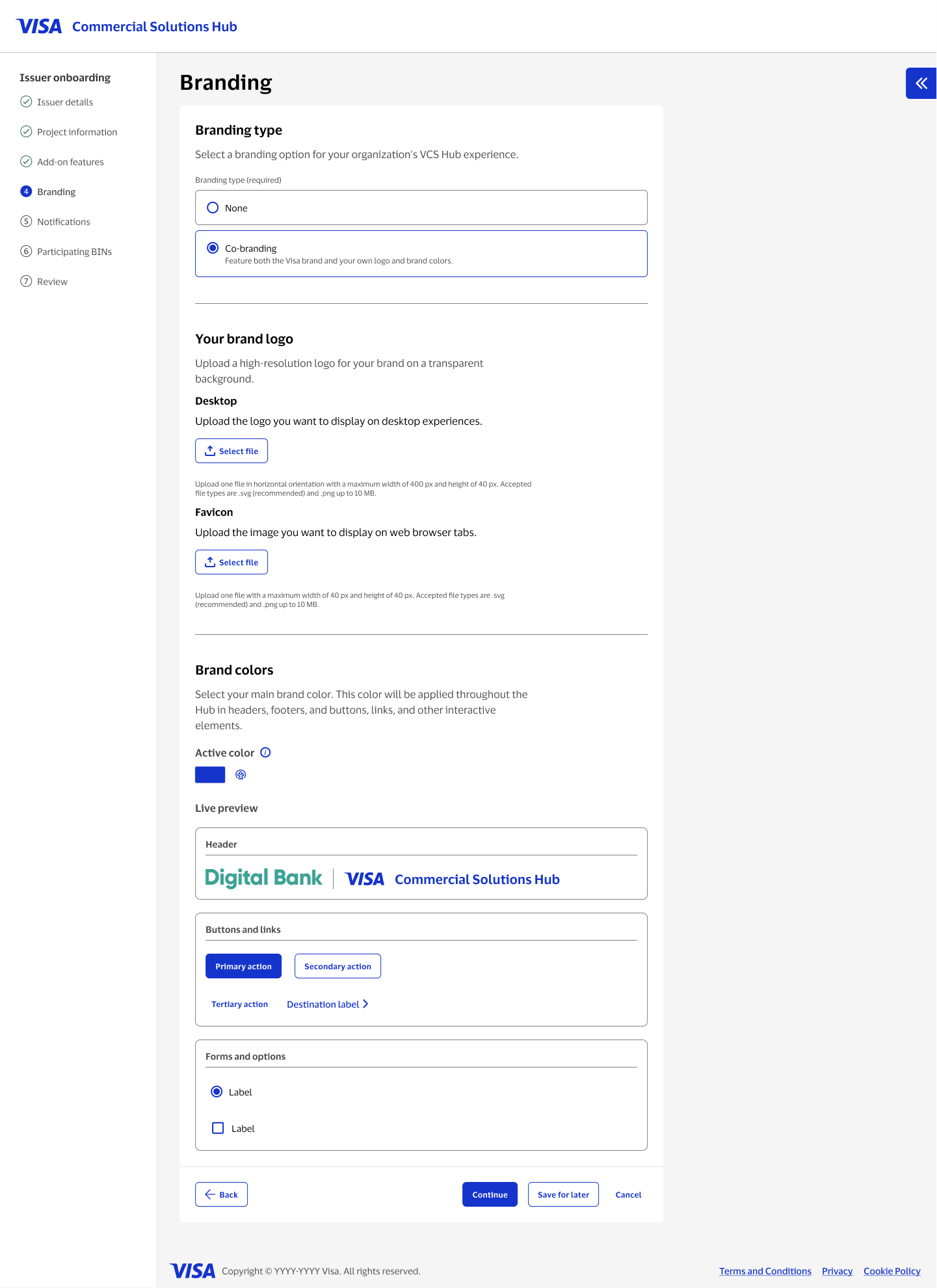The width and height of the screenshot is (937, 1288).
Task: Open the Cookie Policy link
Action: tap(892, 1271)
